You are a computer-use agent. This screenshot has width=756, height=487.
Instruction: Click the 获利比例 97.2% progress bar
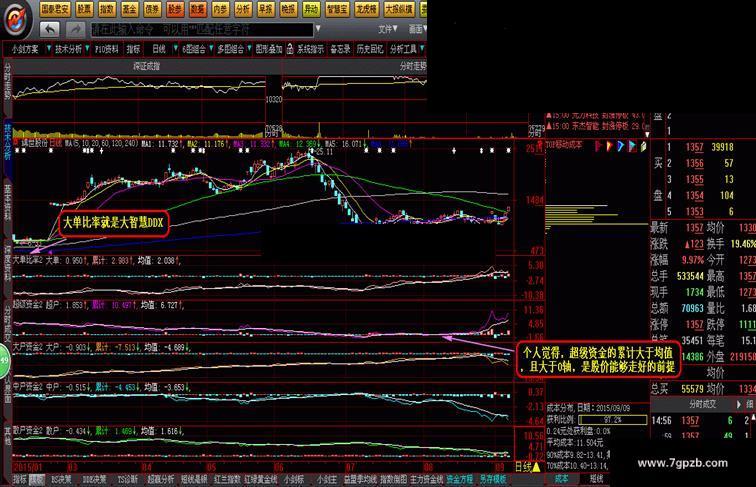612,420
